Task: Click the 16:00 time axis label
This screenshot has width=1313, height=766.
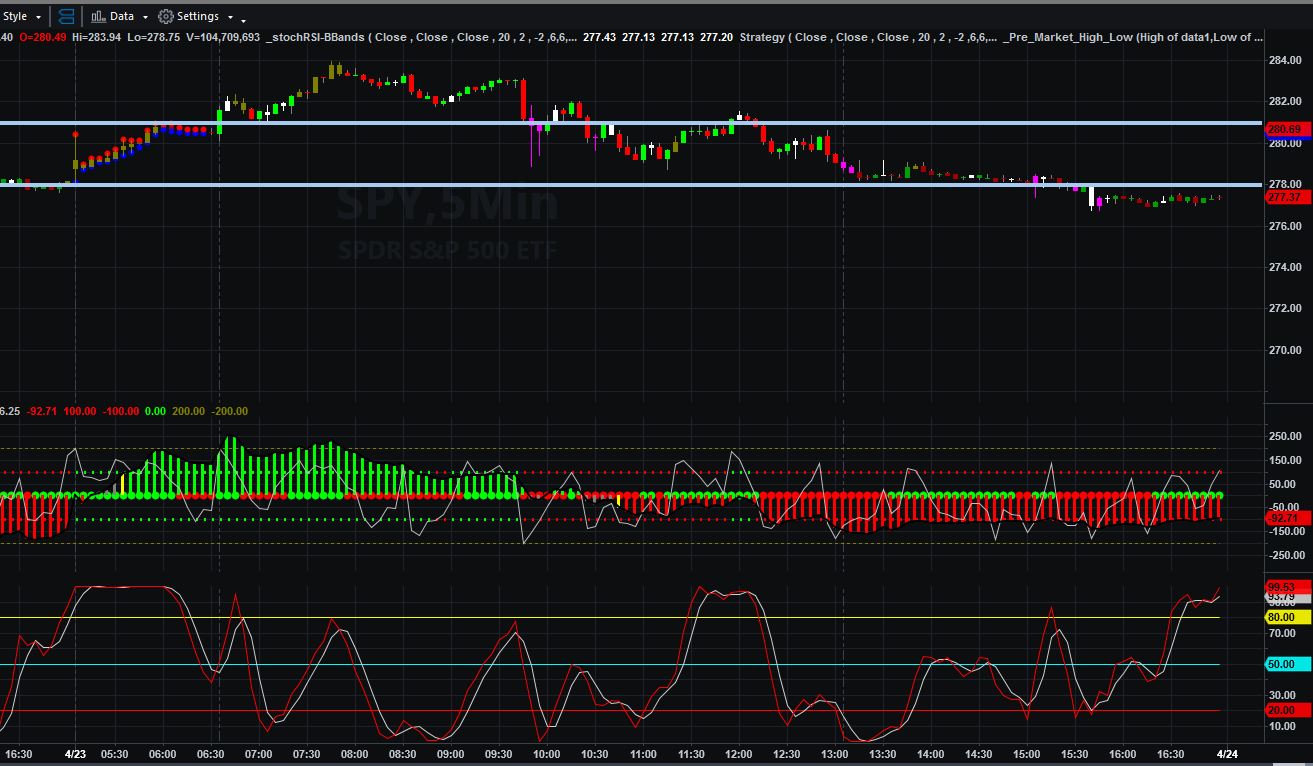Action: (1122, 753)
